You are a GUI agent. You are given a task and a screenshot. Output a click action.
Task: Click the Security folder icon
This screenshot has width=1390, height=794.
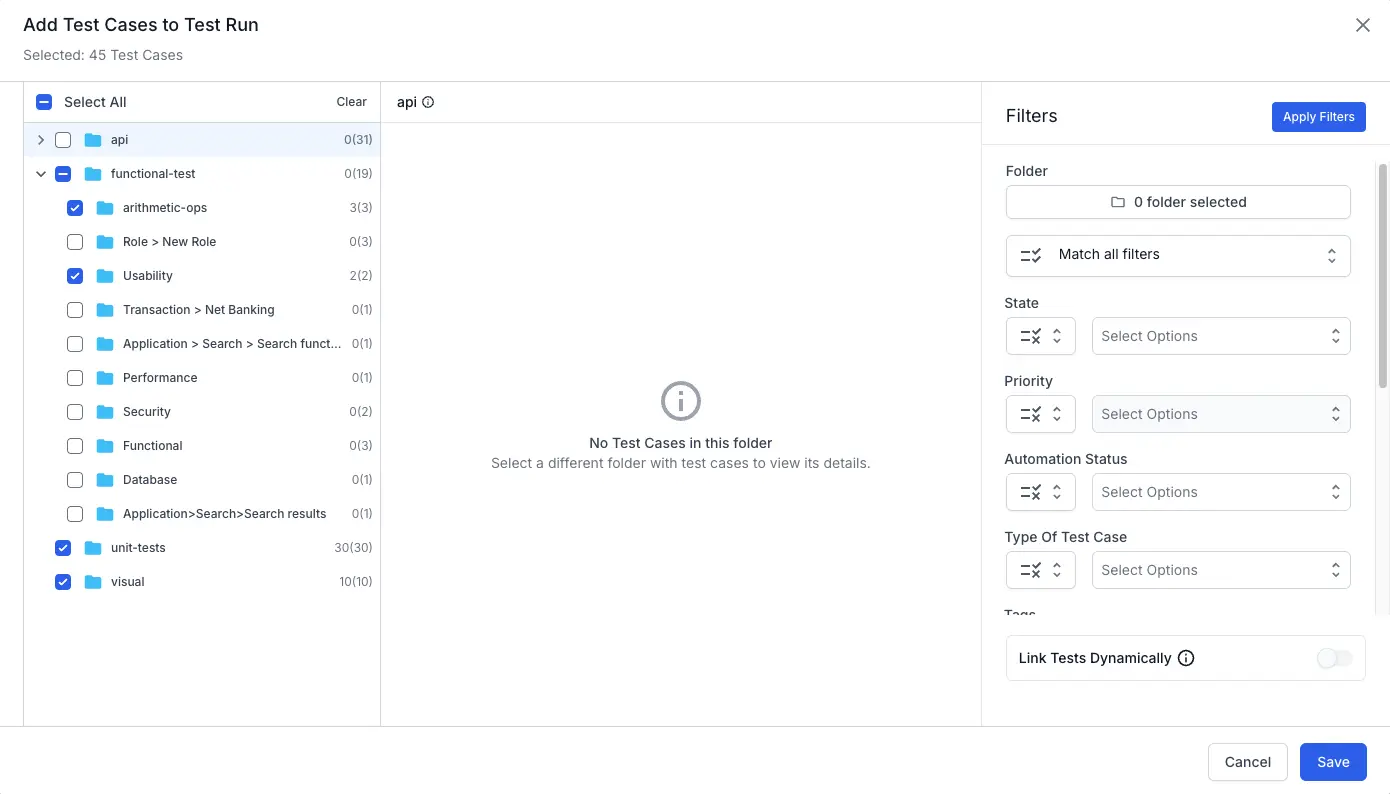pos(105,412)
